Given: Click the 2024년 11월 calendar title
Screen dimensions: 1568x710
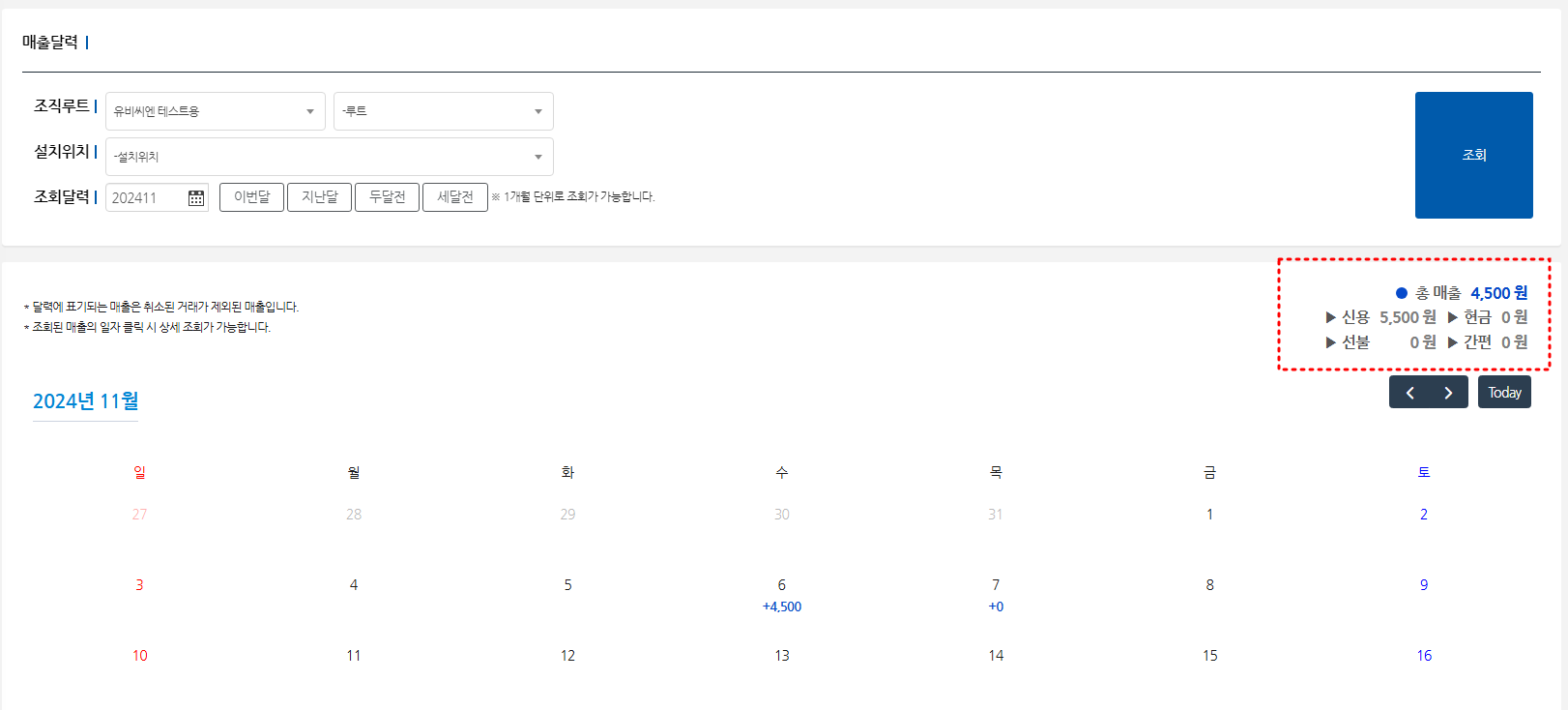Looking at the screenshot, I should point(86,401).
